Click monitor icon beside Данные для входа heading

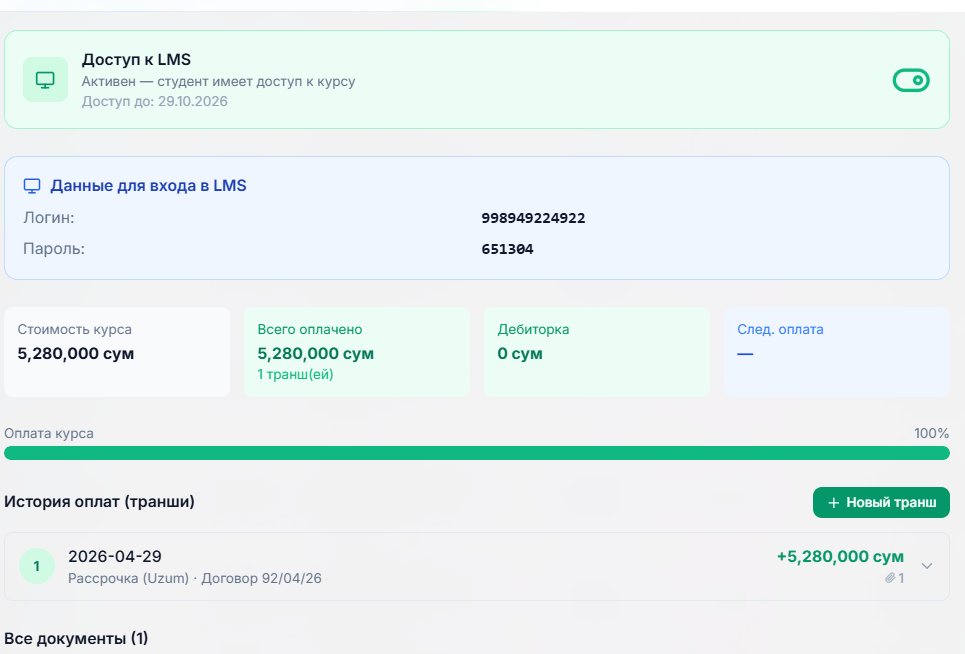click(x=32, y=186)
